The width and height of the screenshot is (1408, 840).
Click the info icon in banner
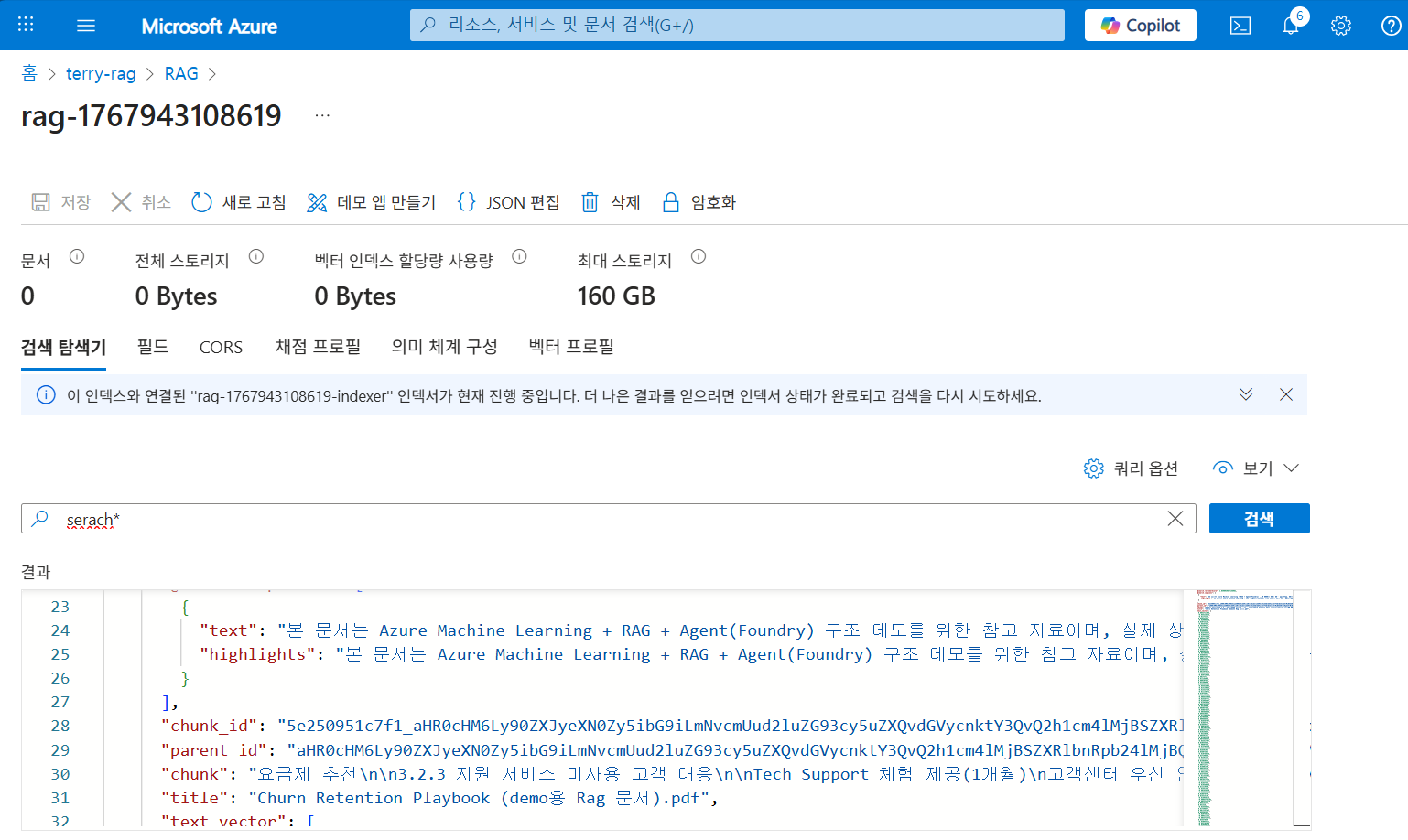tap(46, 395)
